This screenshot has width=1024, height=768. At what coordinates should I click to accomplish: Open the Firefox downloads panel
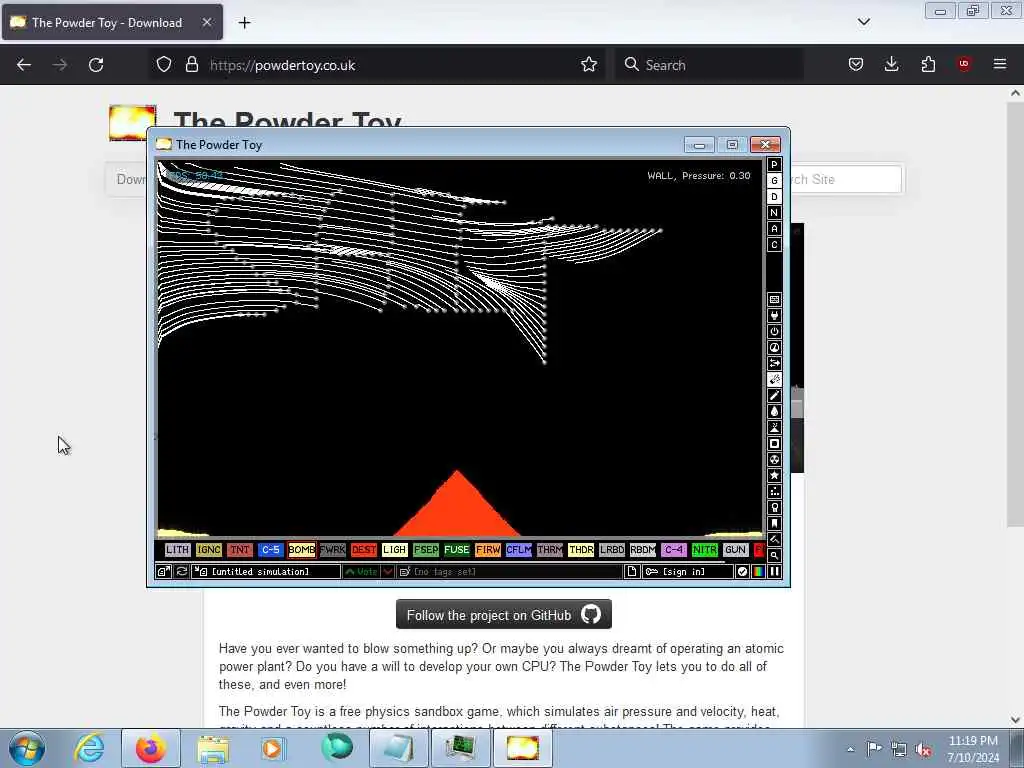pyautogui.click(x=891, y=64)
